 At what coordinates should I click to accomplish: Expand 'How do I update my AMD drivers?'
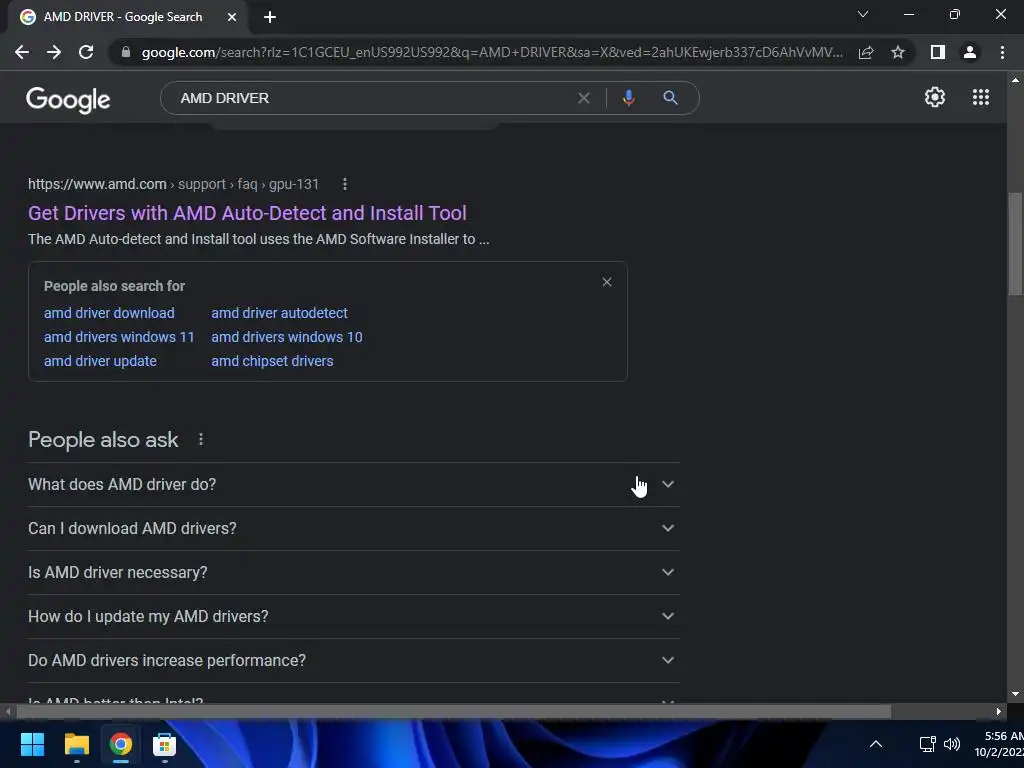tap(353, 616)
